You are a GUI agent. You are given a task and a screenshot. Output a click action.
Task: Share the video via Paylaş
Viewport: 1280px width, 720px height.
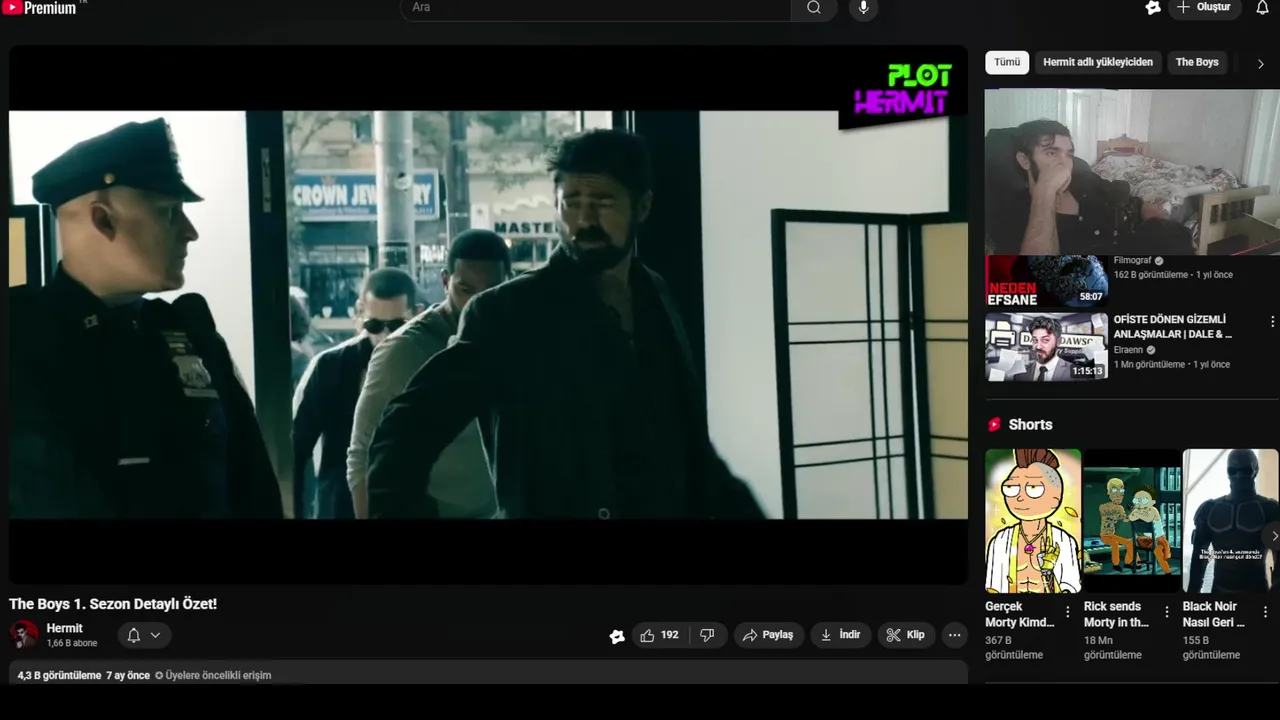(768, 635)
